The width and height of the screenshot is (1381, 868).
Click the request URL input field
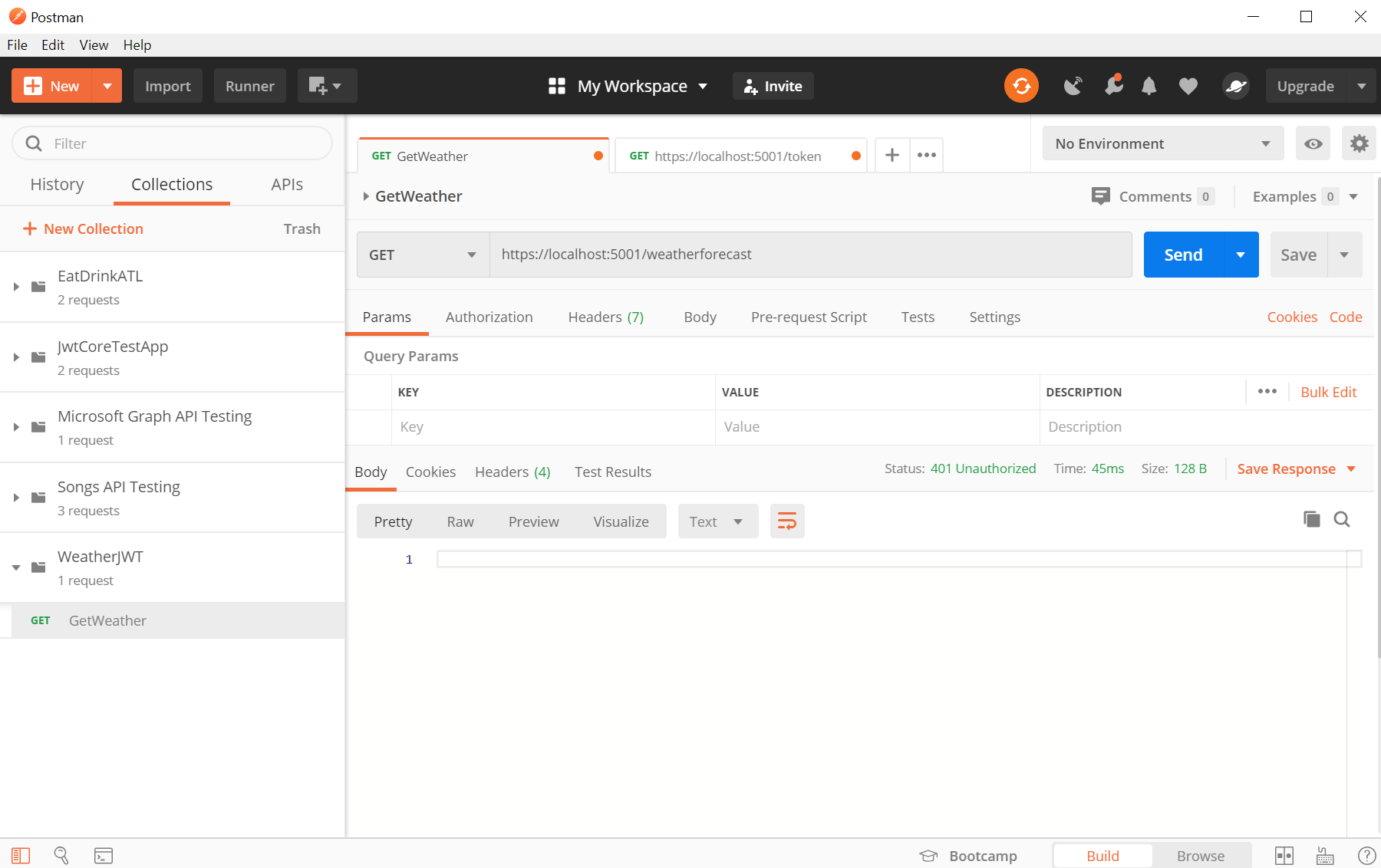point(810,255)
